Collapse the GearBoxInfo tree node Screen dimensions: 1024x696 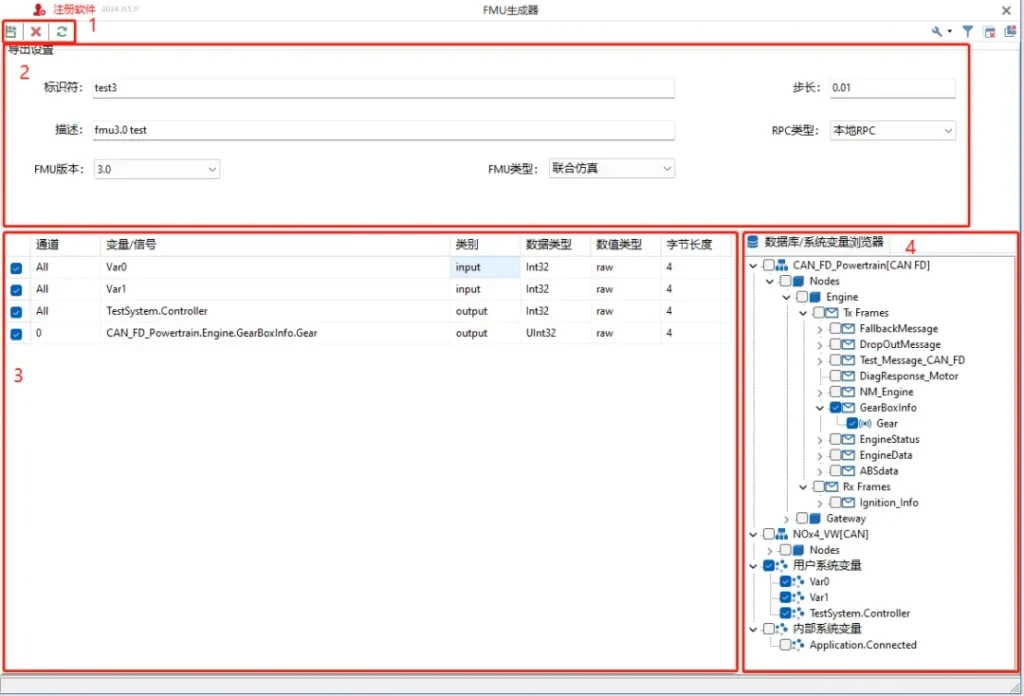(x=820, y=408)
